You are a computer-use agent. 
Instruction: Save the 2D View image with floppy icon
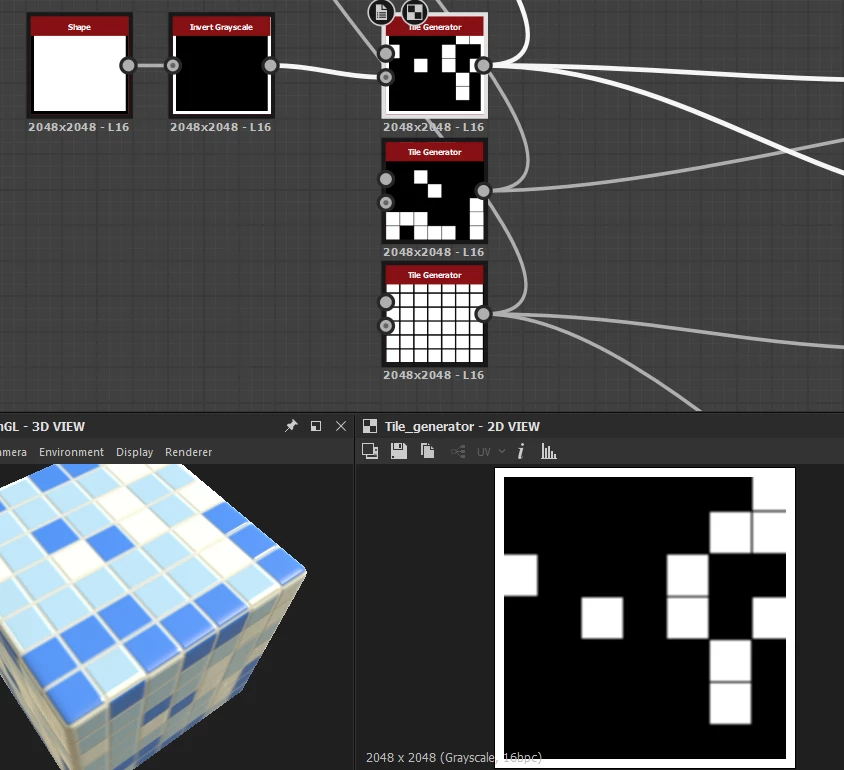pos(398,451)
